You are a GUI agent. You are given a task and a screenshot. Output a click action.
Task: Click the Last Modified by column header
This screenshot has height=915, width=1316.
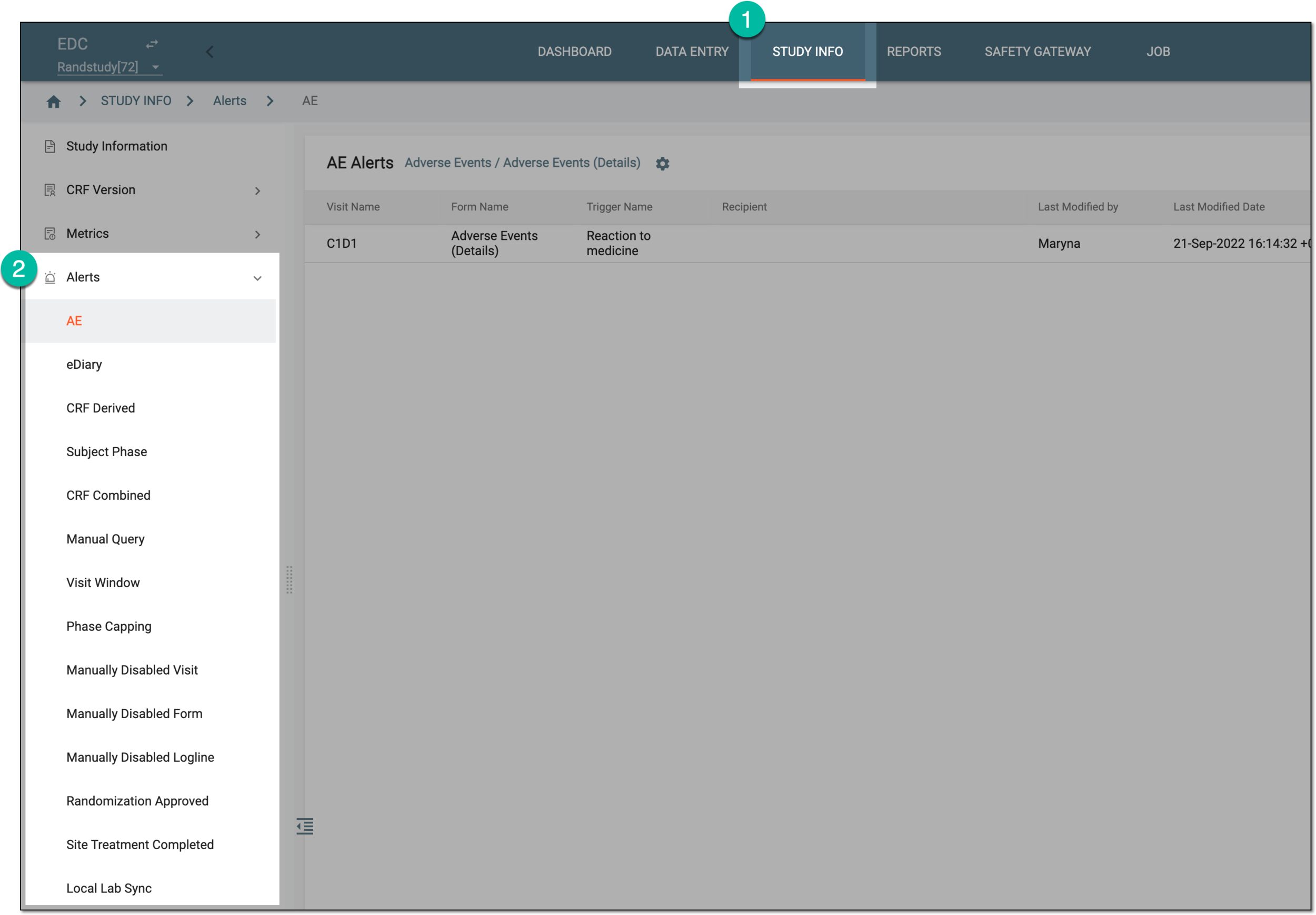pyautogui.click(x=1078, y=207)
